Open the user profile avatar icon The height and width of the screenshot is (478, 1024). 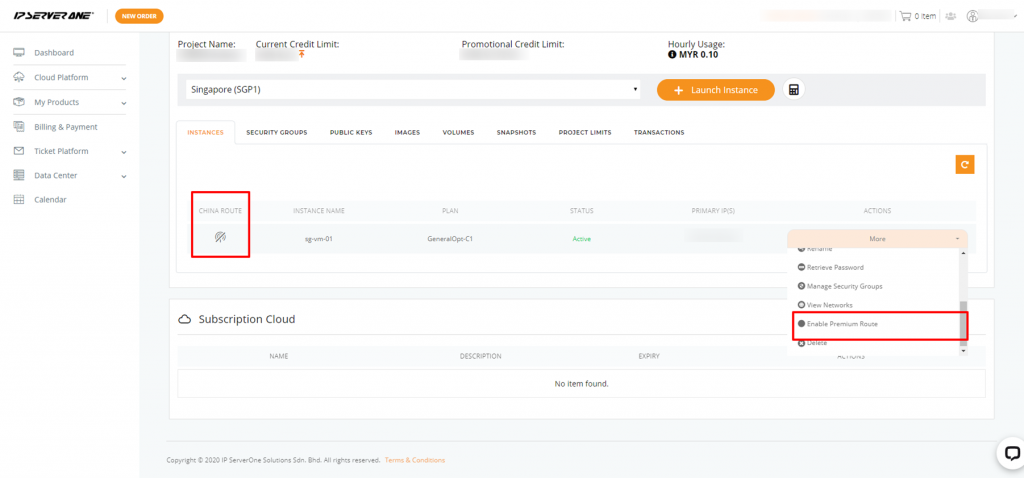tap(973, 16)
